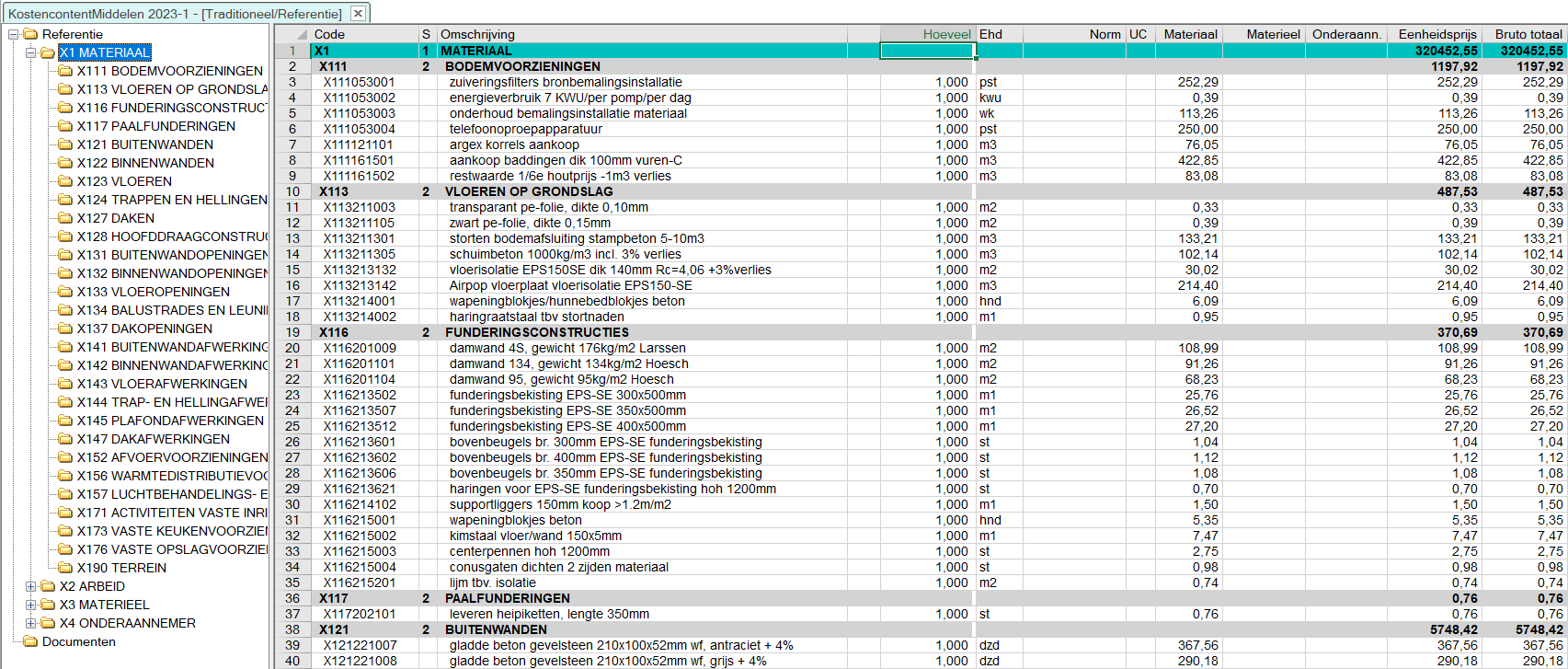Sort by the Code column header
Screen dimensions: 1568x669
click(x=364, y=34)
